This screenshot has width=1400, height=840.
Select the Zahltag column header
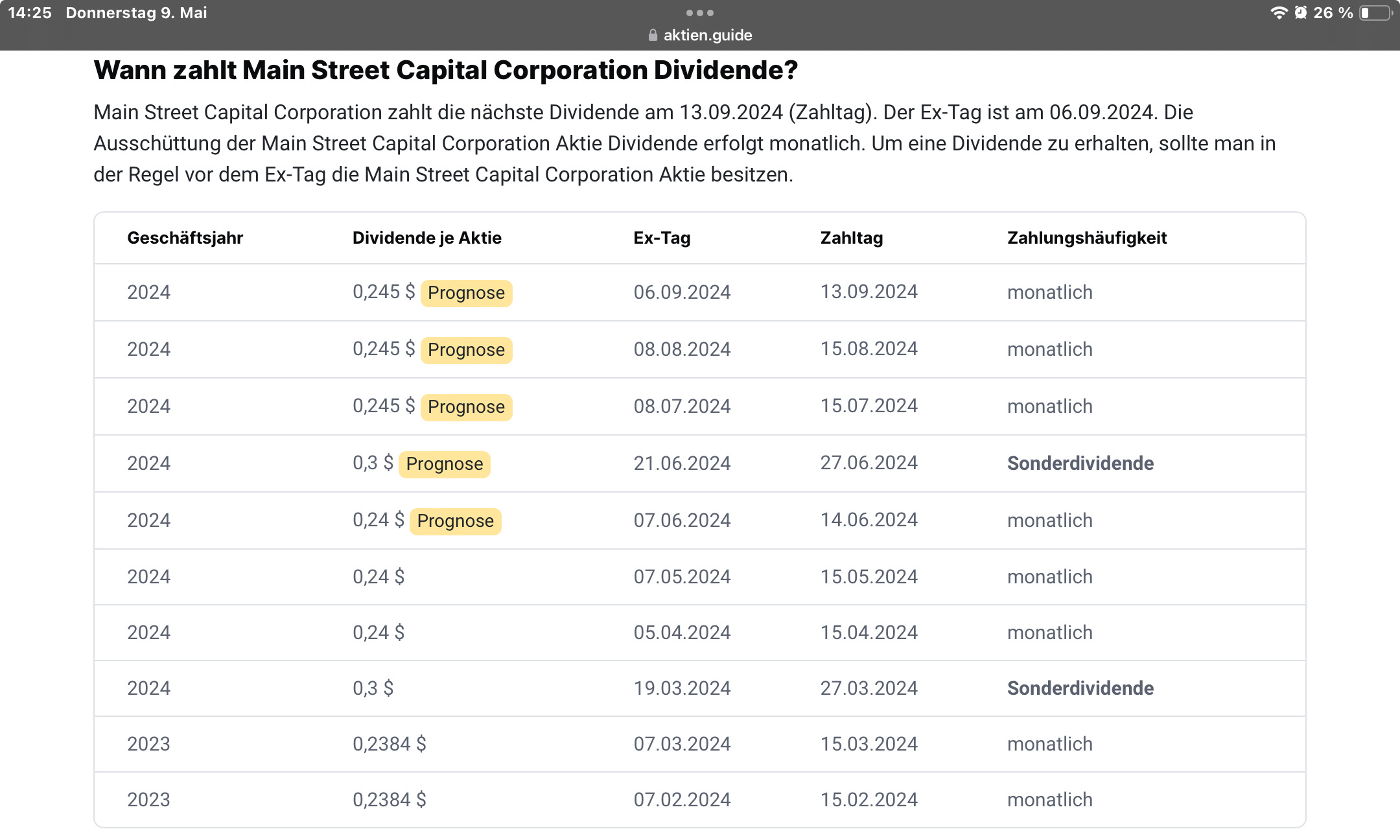click(852, 238)
